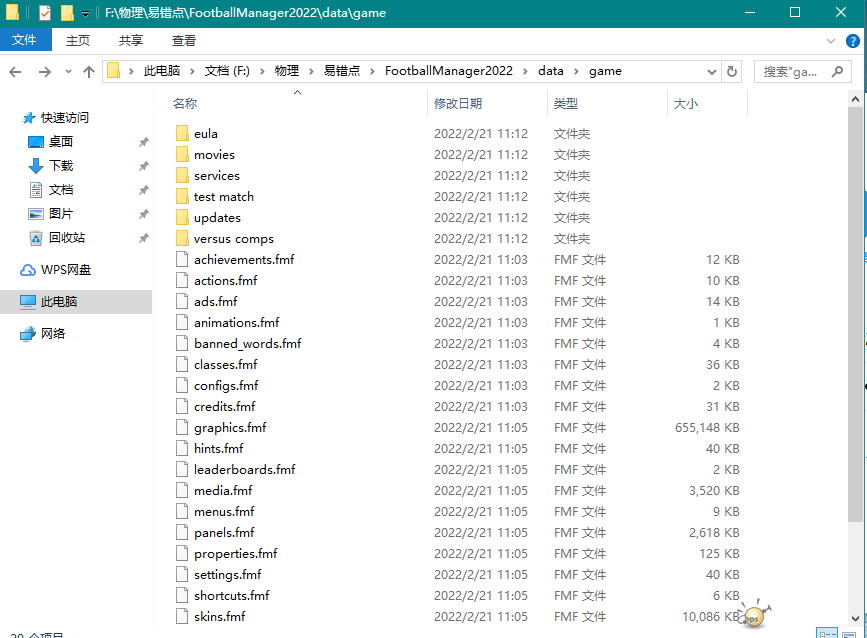Click the graphics.fmf file icon
The width and height of the screenshot is (867, 638).
pos(182,427)
